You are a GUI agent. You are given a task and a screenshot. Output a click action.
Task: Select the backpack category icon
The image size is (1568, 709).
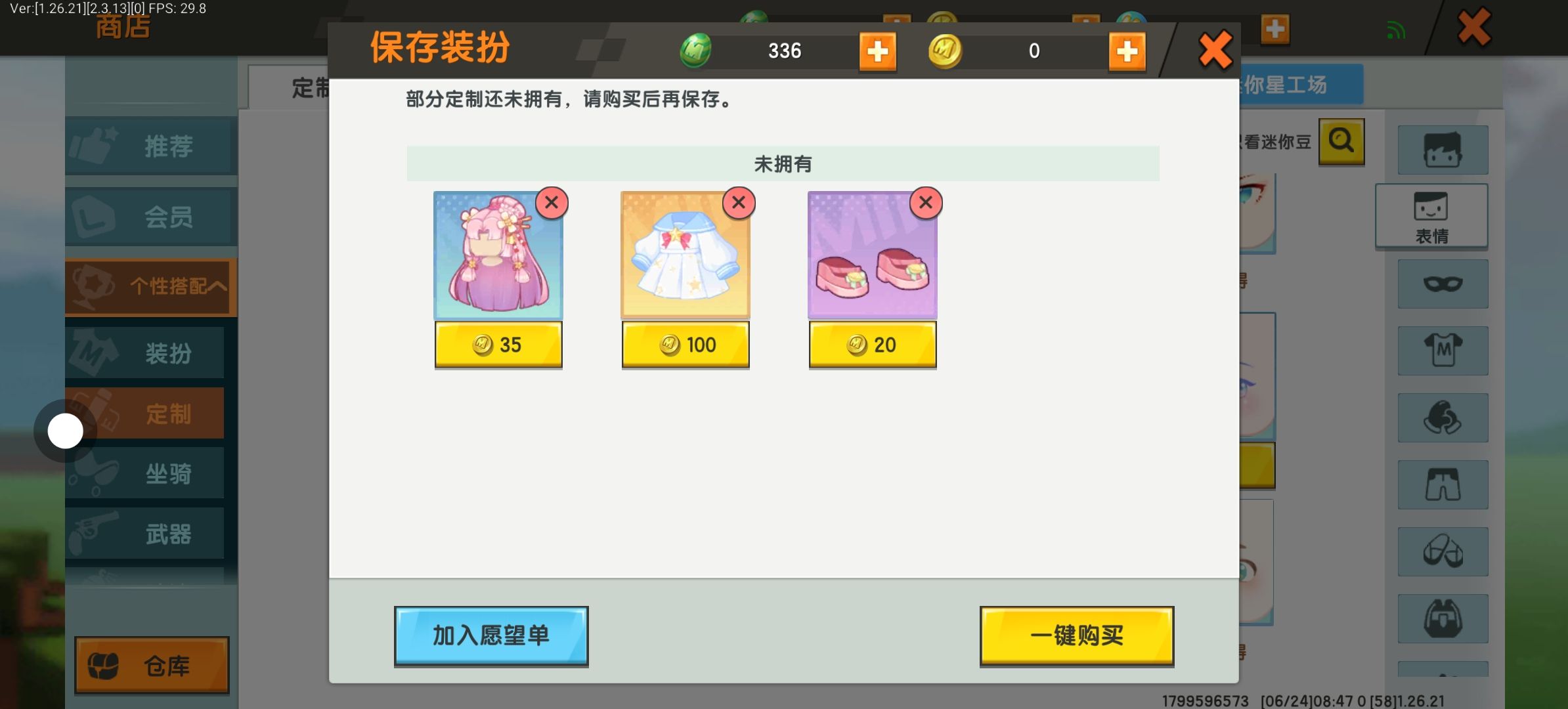(x=1443, y=618)
